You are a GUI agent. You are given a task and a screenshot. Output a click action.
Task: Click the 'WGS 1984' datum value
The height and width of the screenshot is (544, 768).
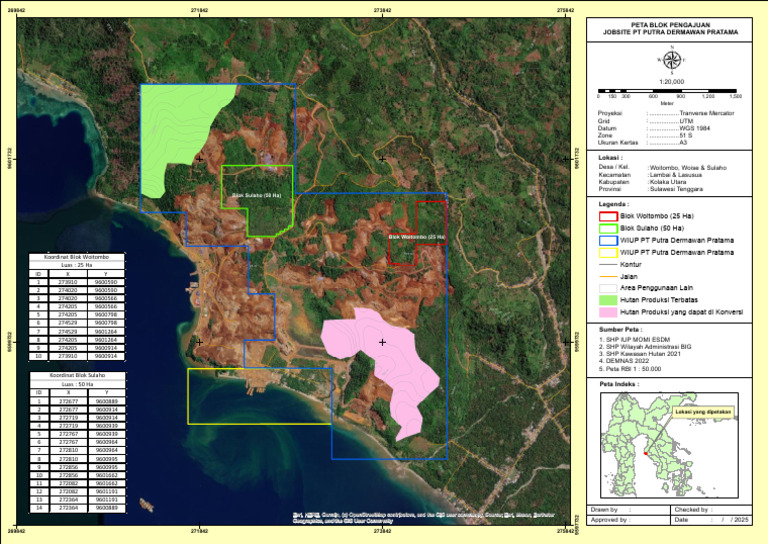tap(695, 128)
